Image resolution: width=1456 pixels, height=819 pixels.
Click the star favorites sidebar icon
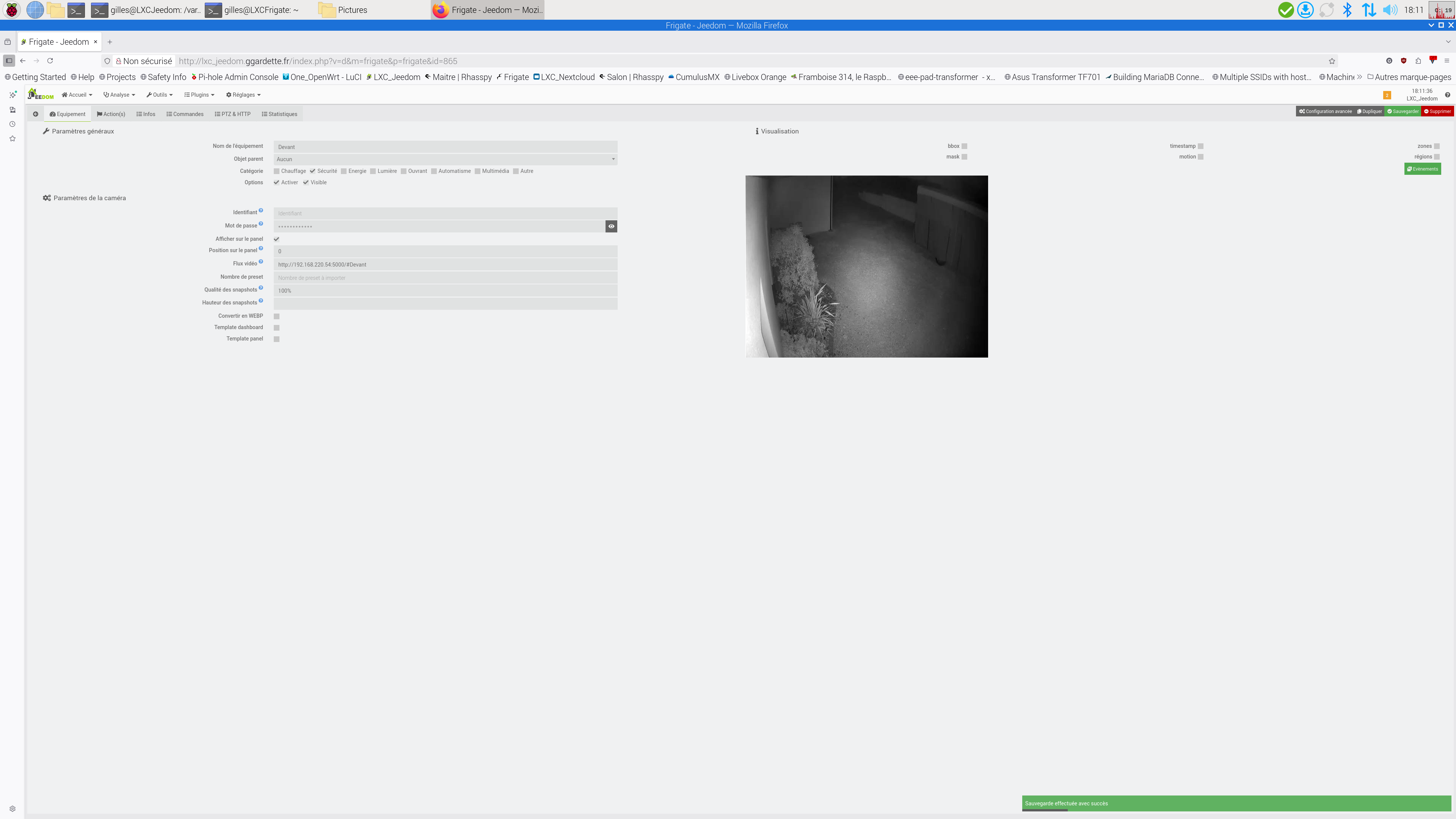[13, 138]
